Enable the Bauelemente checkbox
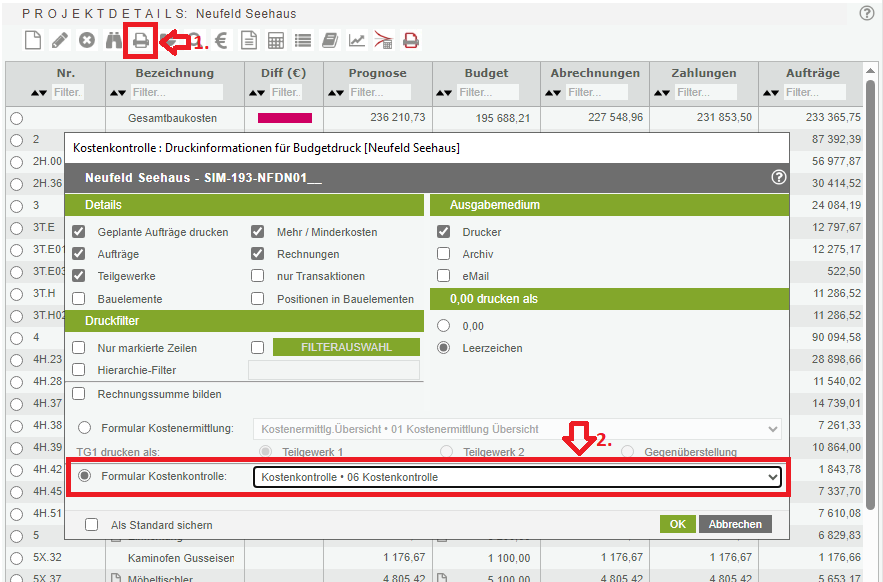Viewport: 883px width, 582px height. [x=79, y=299]
